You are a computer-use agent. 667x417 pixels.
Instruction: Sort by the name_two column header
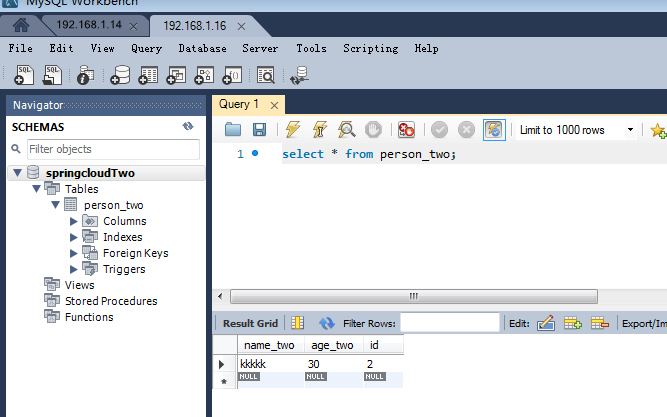271,345
